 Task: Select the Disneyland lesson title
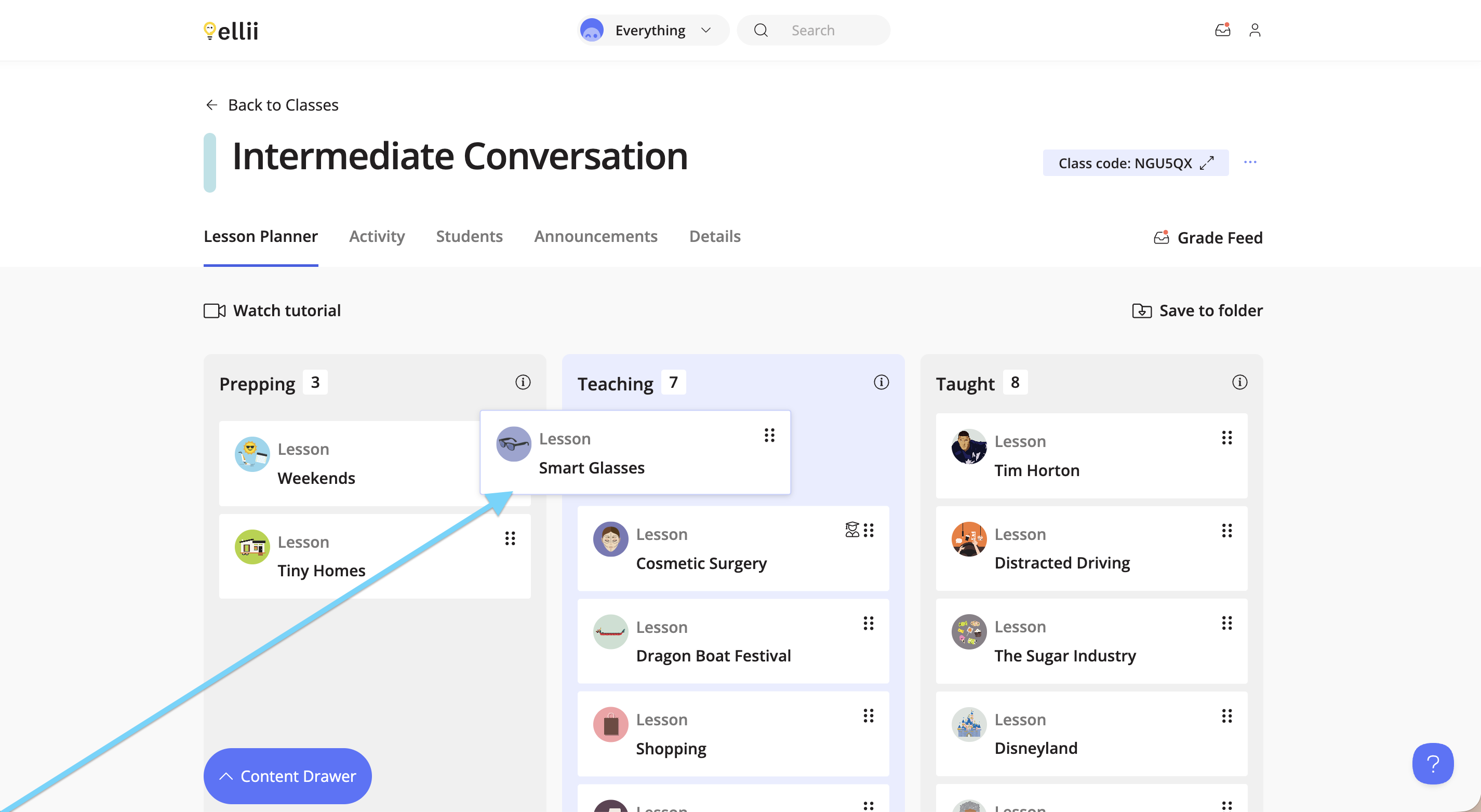tap(1036, 748)
